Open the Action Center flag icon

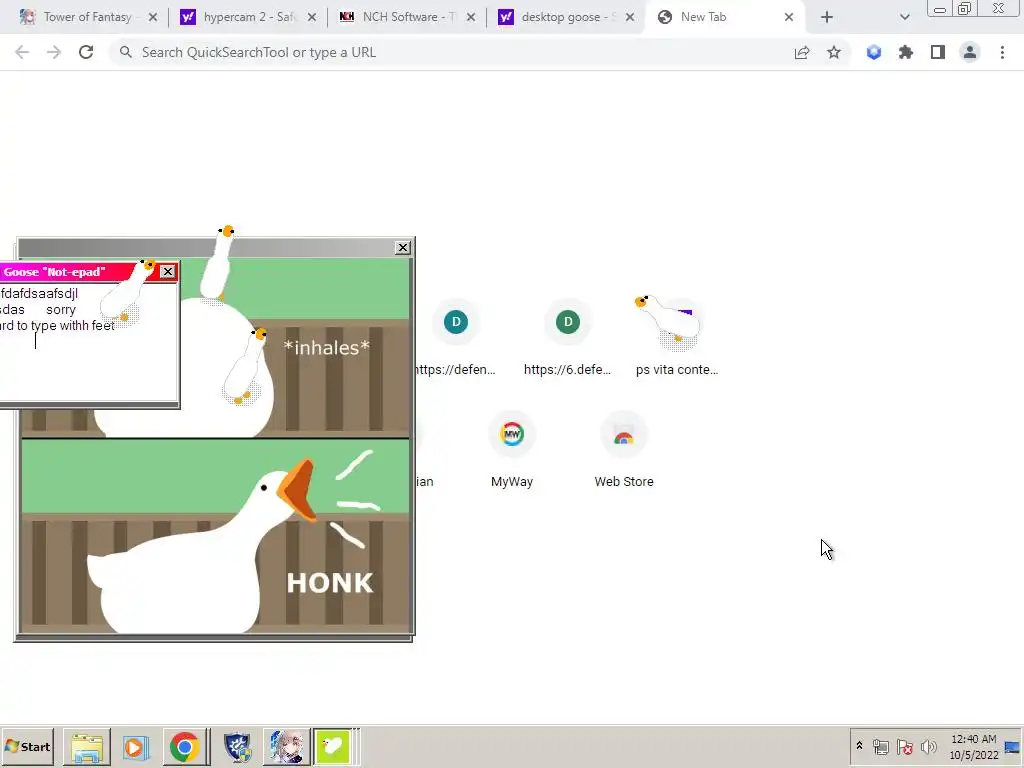pyautogui.click(x=904, y=746)
